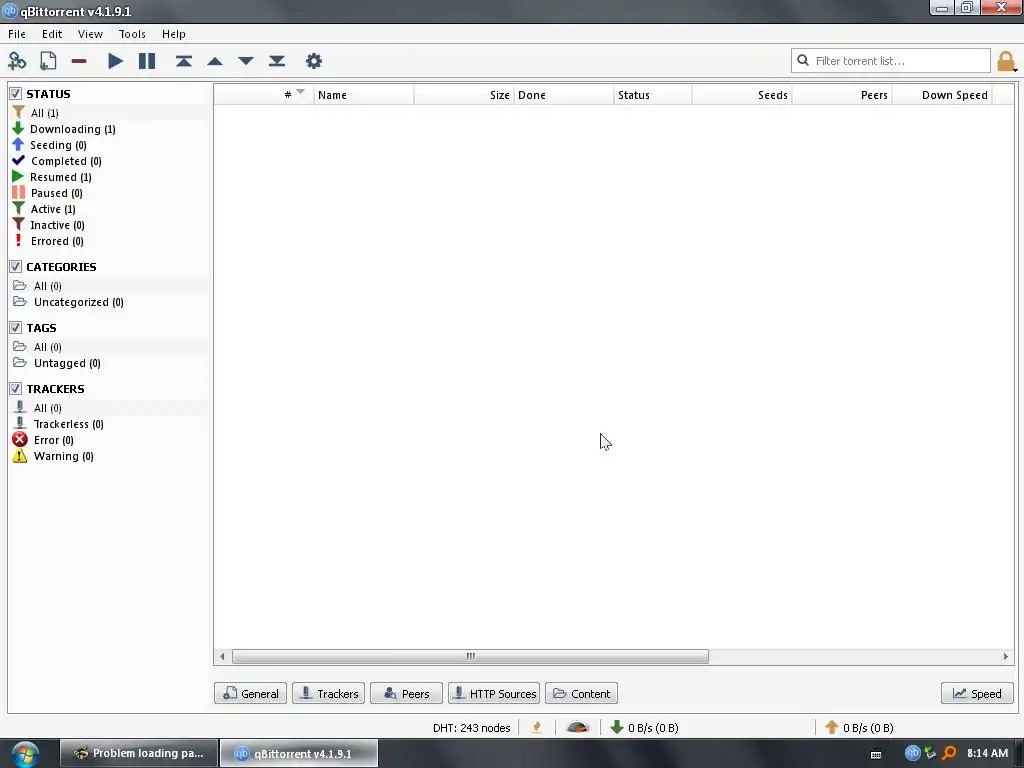This screenshot has height=768, width=1024.
Task: Toggle the CATEGORIES section checkbox
Action: coord(16,266)
